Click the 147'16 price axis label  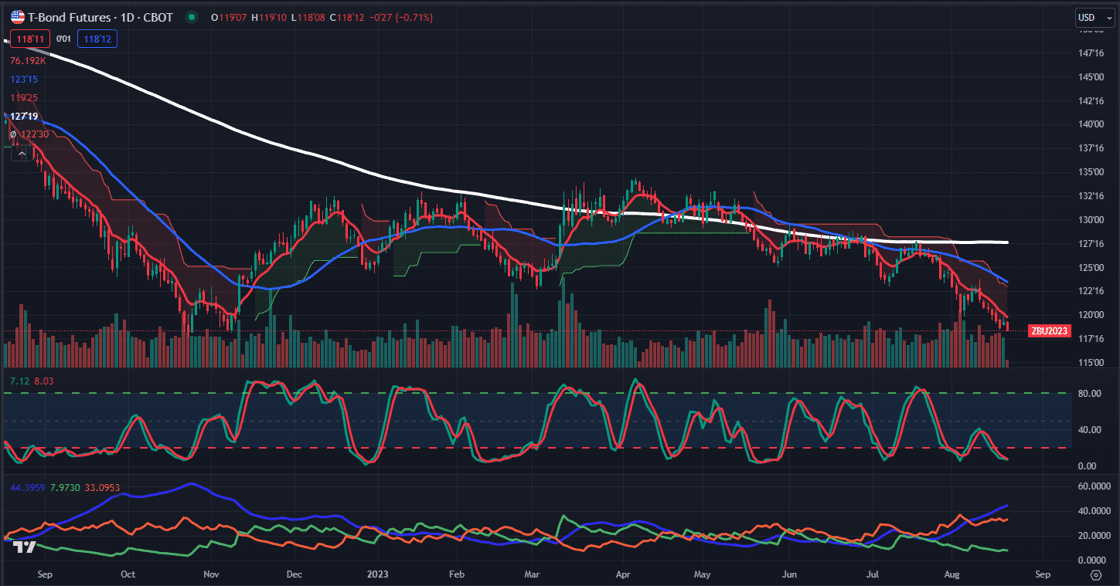1091,53
